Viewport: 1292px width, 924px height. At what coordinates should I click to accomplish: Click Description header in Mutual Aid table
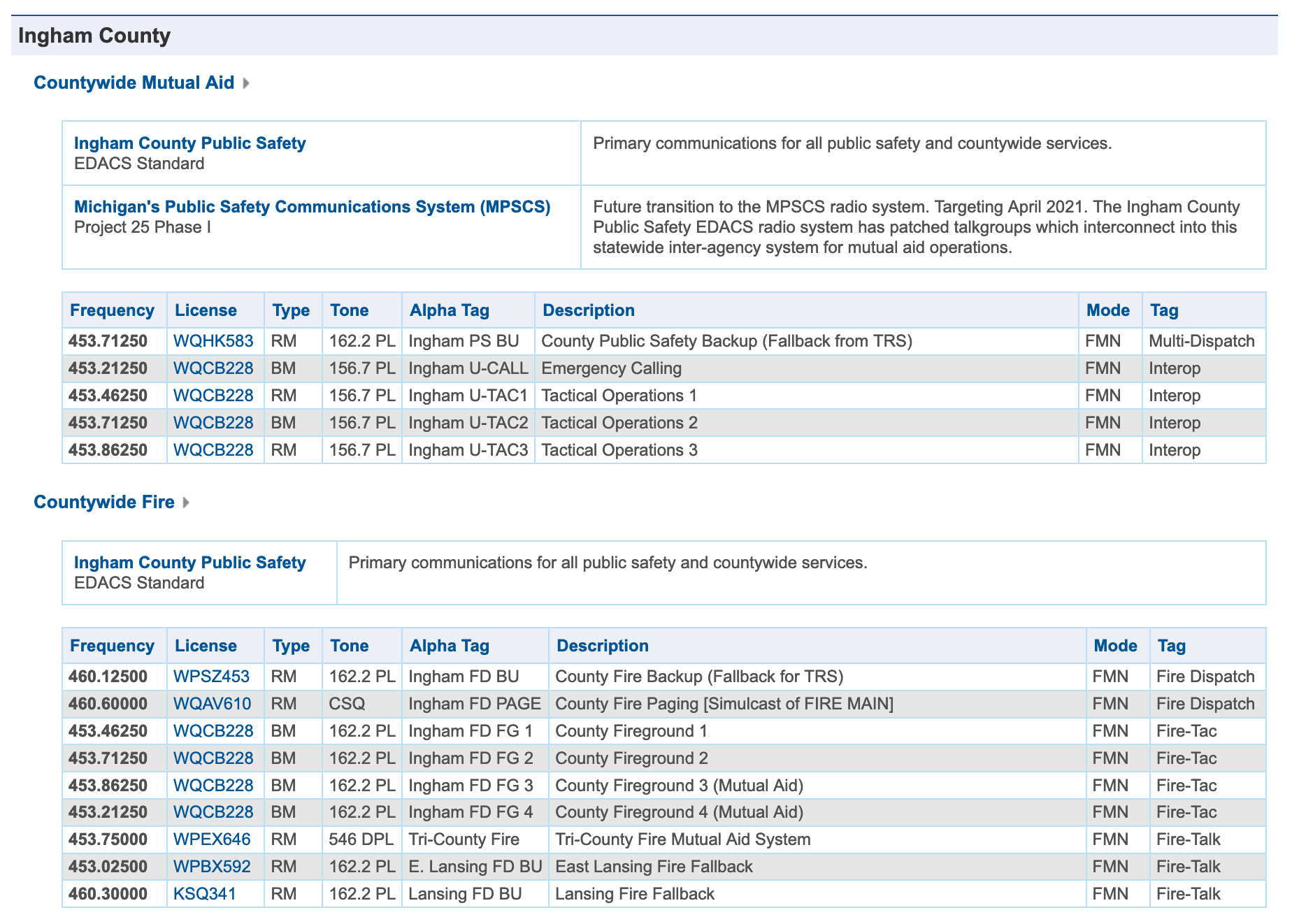click(588, 310)
